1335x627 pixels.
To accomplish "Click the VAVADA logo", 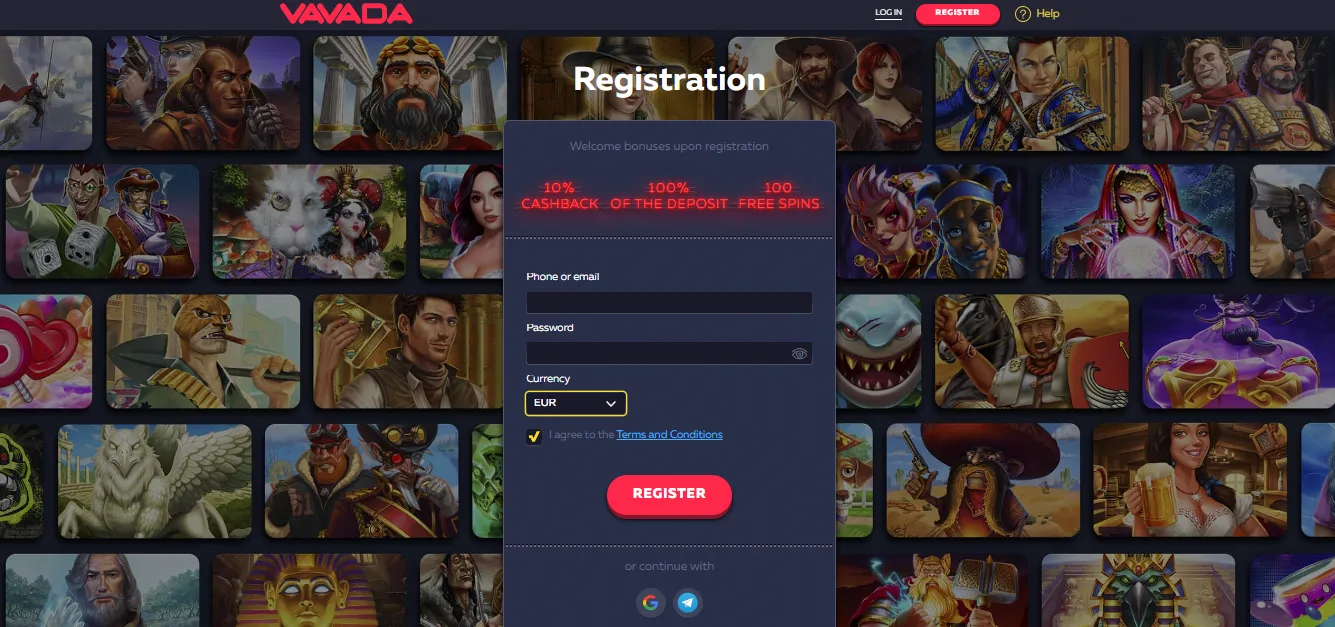I will (346, 13).
